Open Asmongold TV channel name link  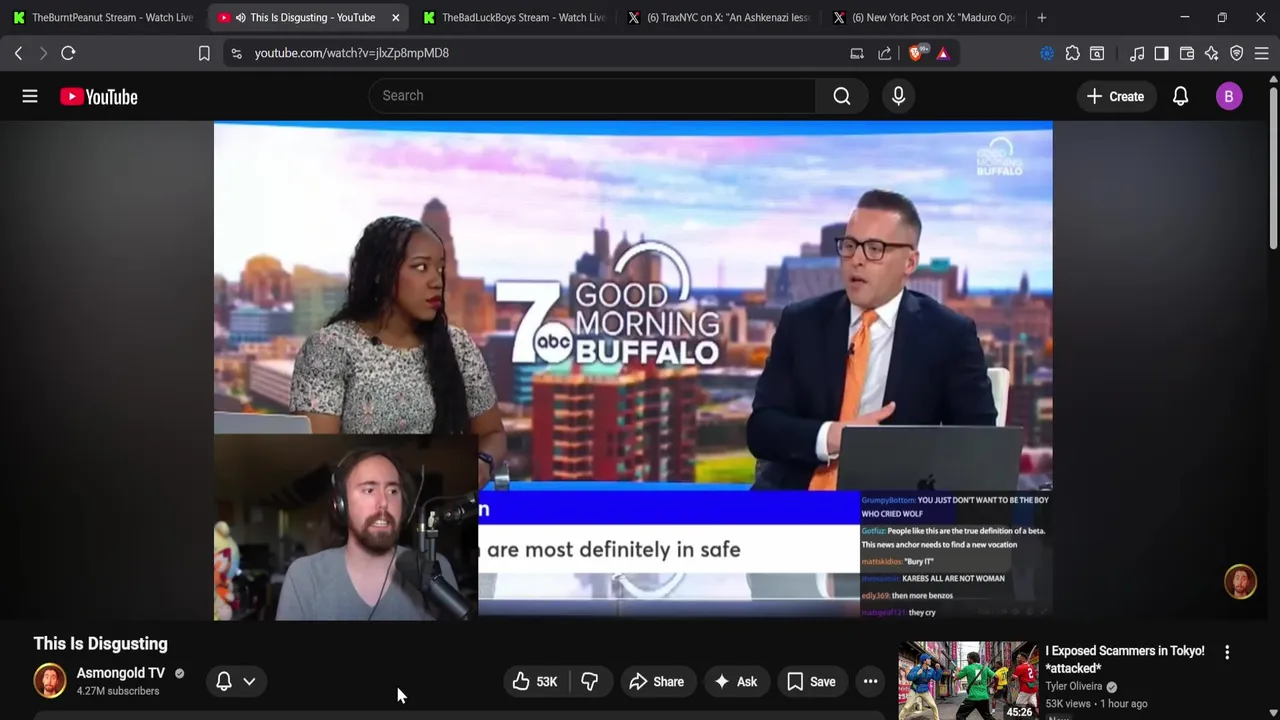(x=121, y=673)
